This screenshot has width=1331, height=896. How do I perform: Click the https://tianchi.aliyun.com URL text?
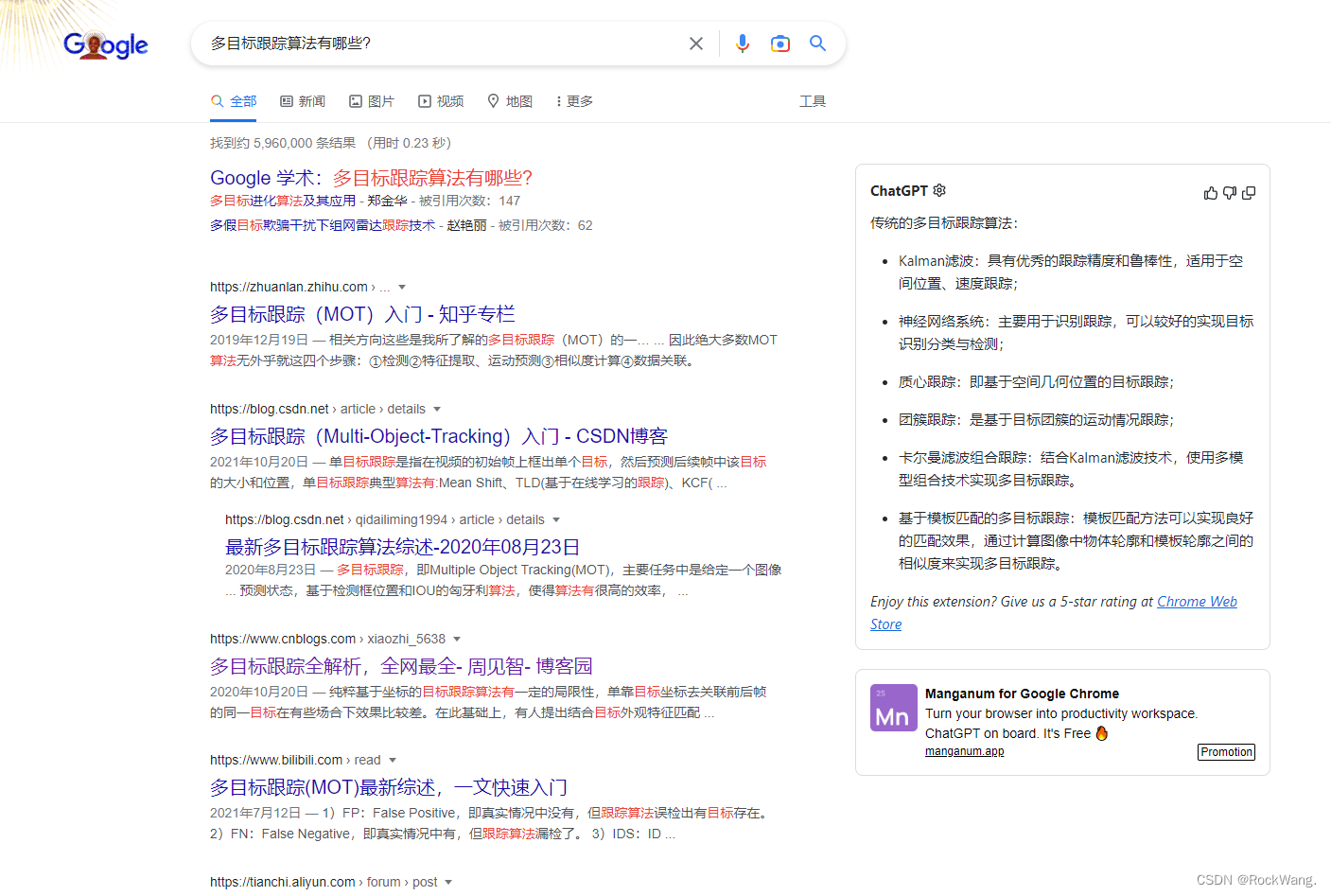pos(283,882)
